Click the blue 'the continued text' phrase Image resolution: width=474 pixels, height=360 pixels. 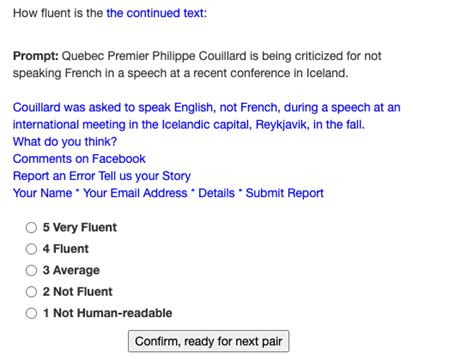point(155,13)
